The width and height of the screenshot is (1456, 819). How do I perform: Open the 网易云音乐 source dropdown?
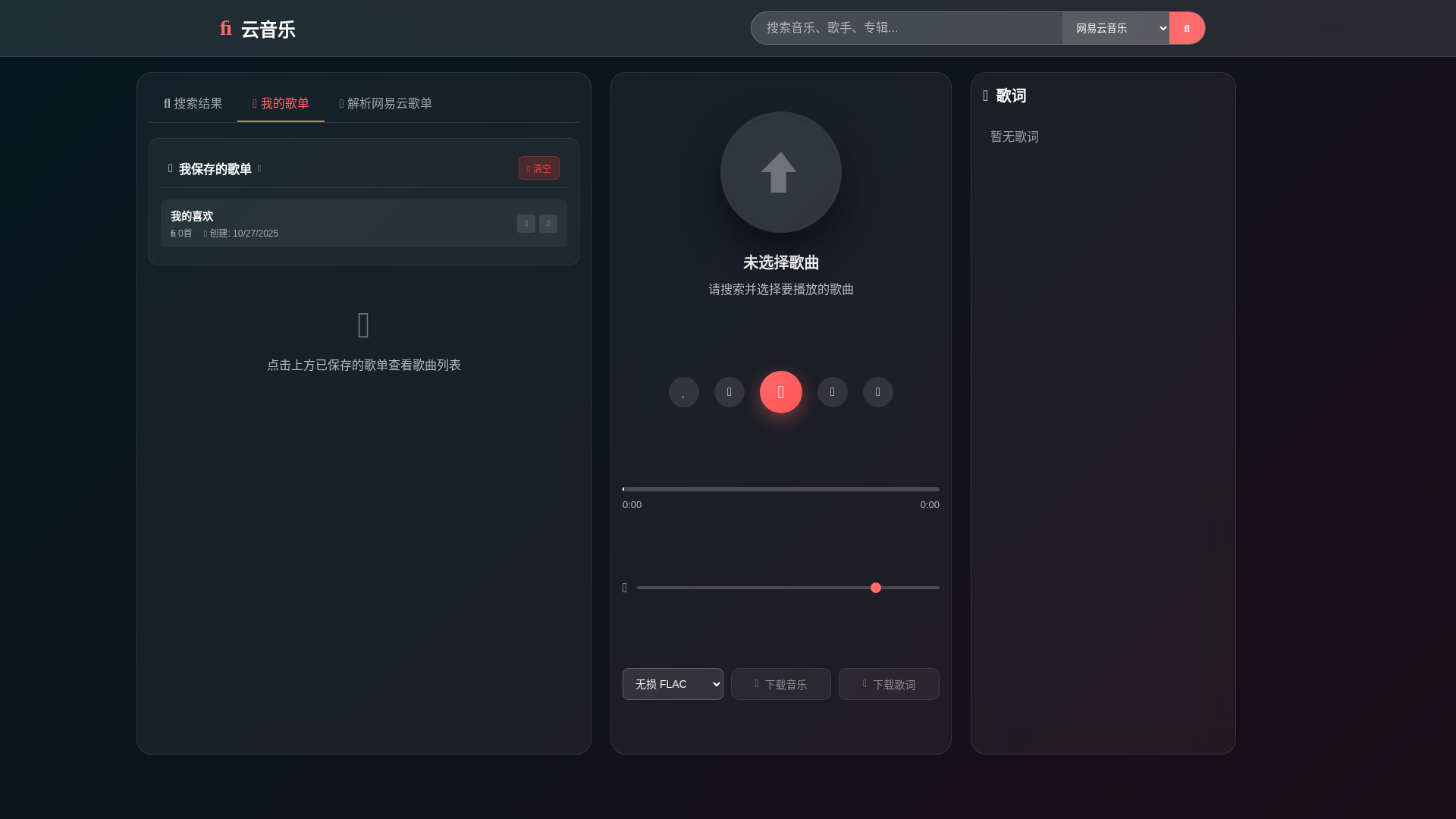[x=1115, y=28]
